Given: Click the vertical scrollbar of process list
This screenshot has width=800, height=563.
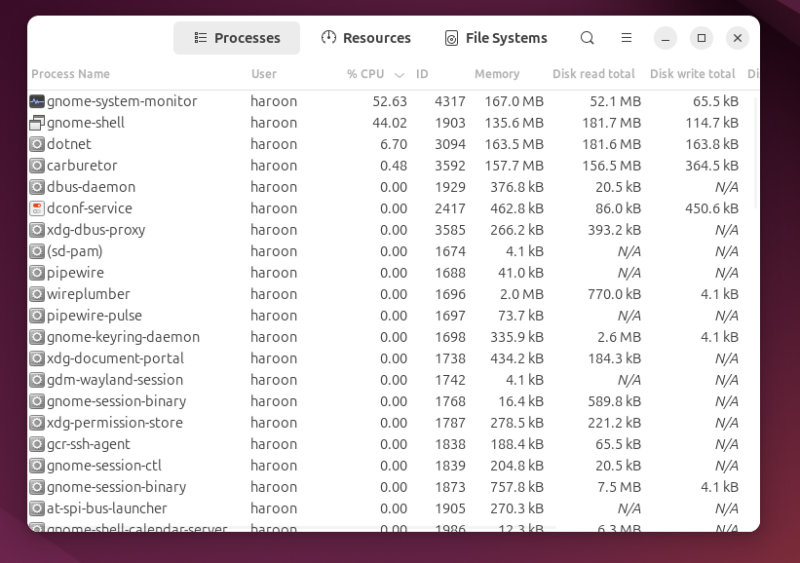Looking at the screenshot, I should tap(755, 153).
